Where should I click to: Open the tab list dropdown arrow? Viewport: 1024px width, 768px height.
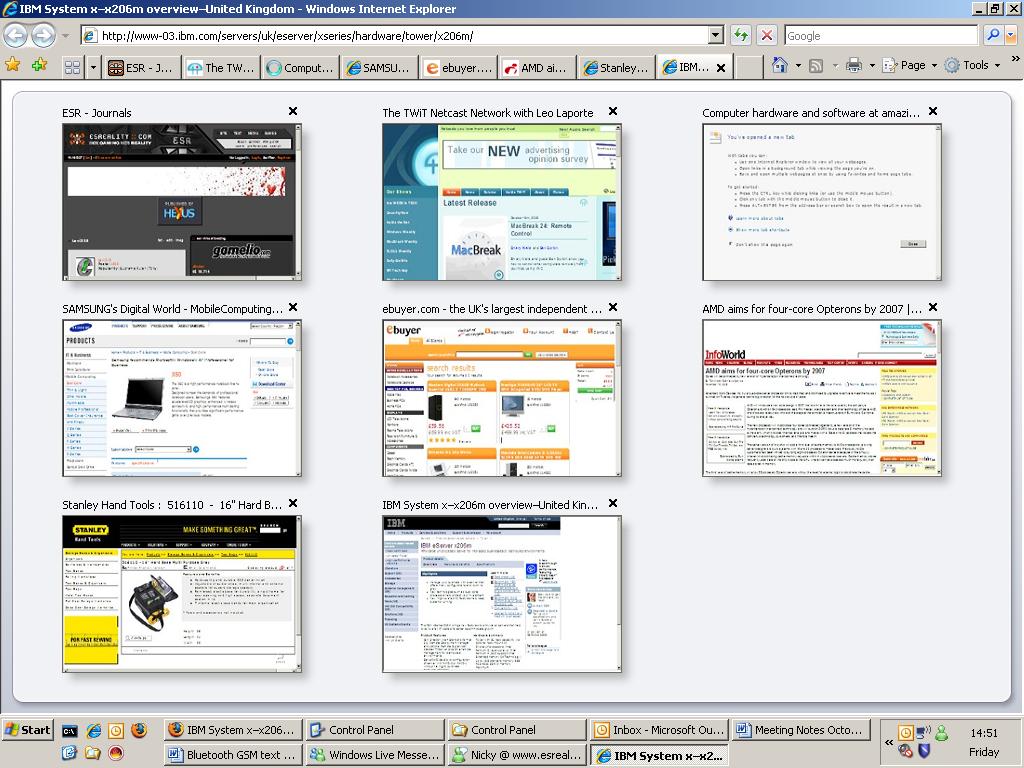[x=93, y=67]
